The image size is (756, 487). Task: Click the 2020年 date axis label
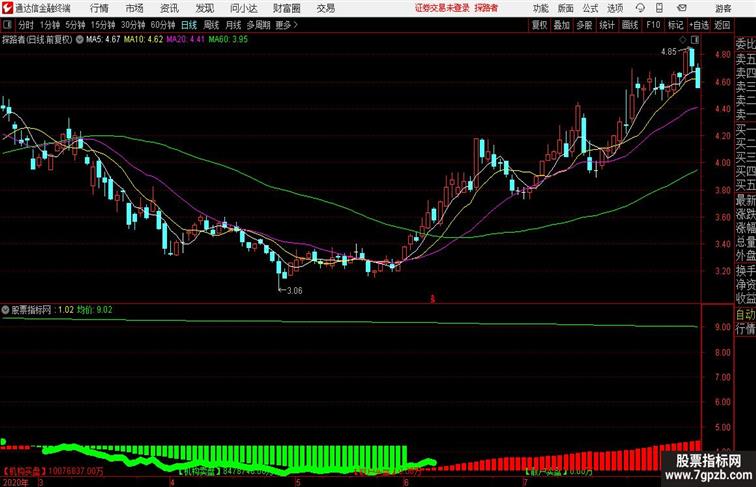[x=15, y=482]
